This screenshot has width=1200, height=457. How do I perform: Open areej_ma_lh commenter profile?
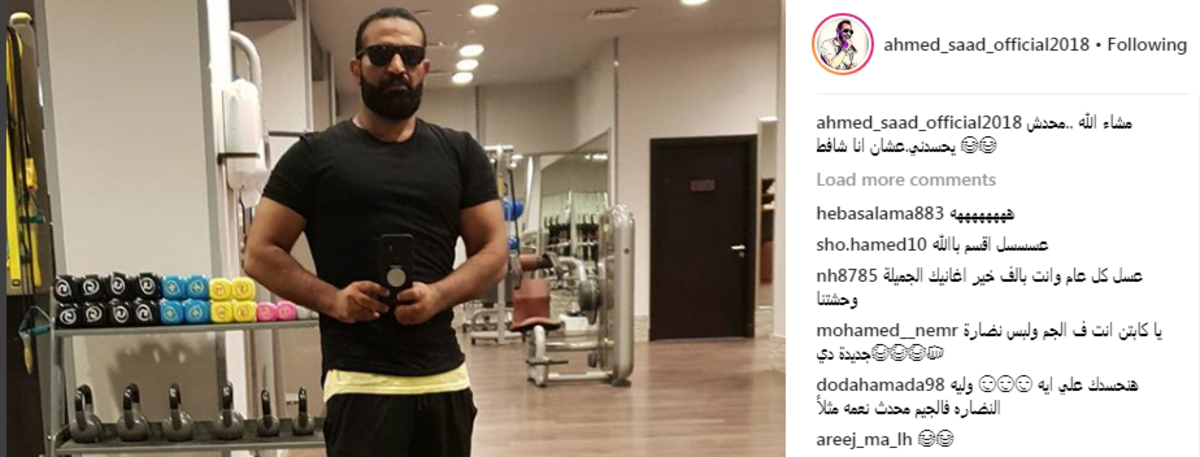(x=862, y=438)
